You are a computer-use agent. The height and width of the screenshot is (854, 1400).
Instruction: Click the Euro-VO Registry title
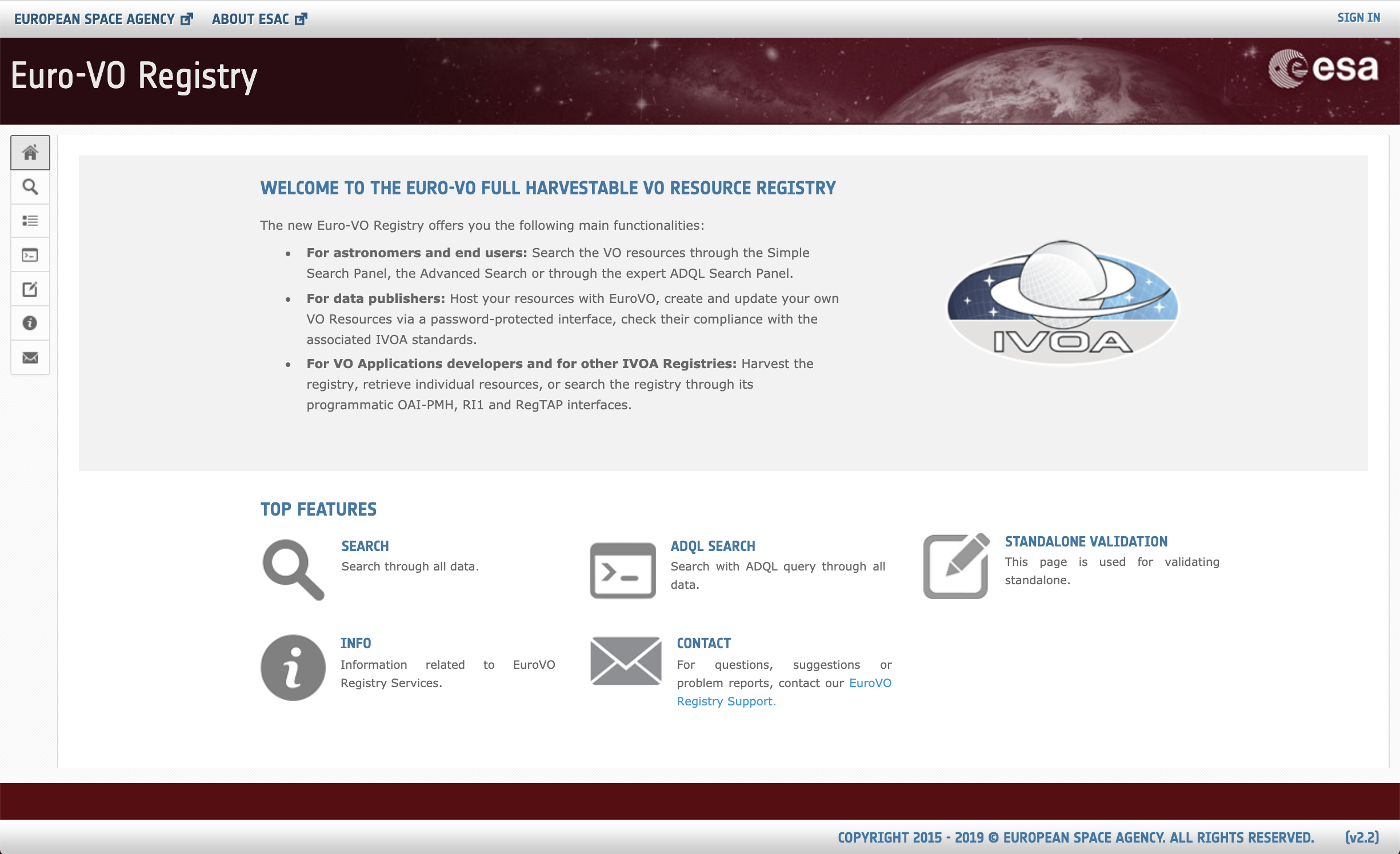[x=134, y=76]
